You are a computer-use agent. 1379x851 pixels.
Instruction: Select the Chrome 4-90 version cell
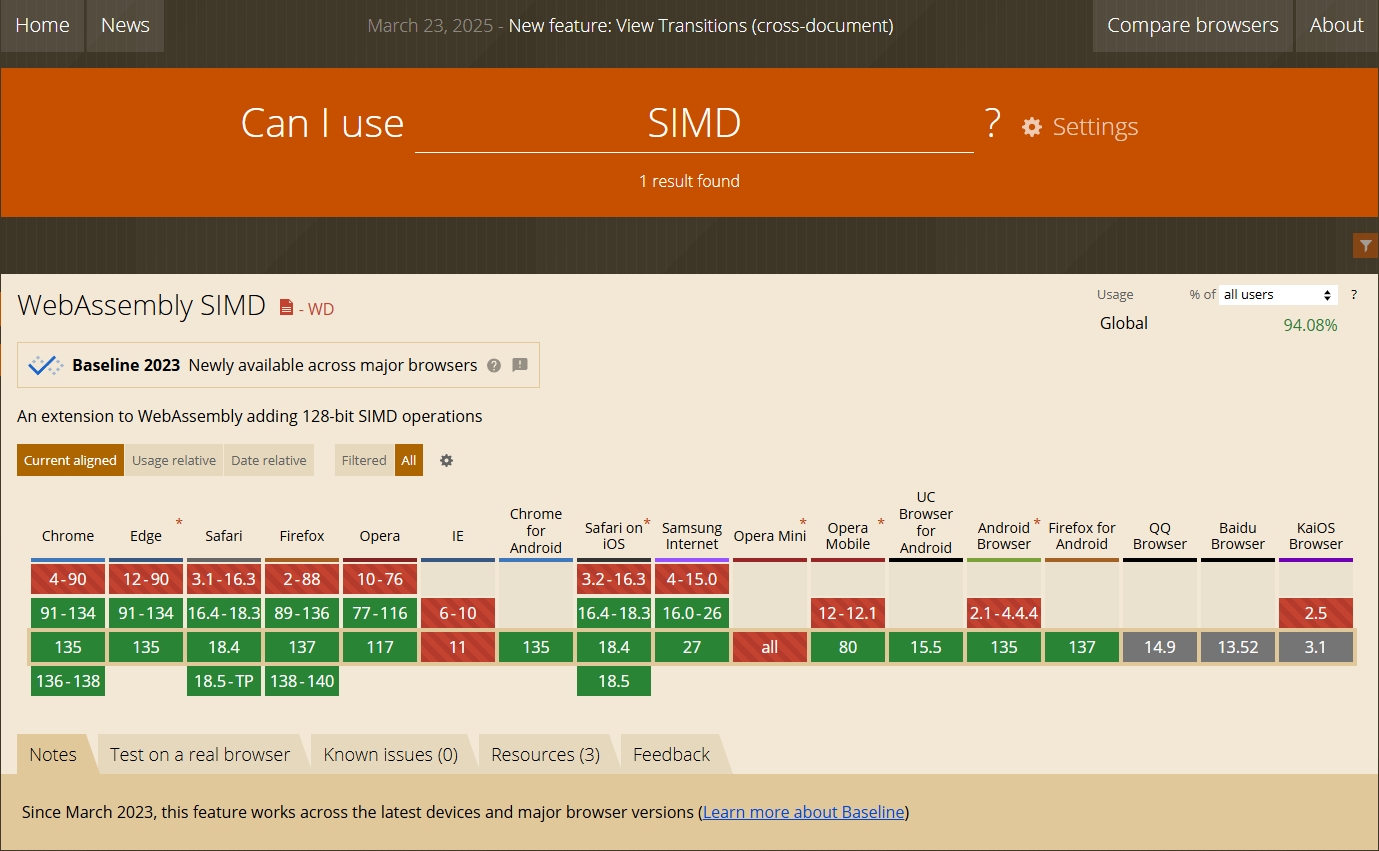[68, 579]
